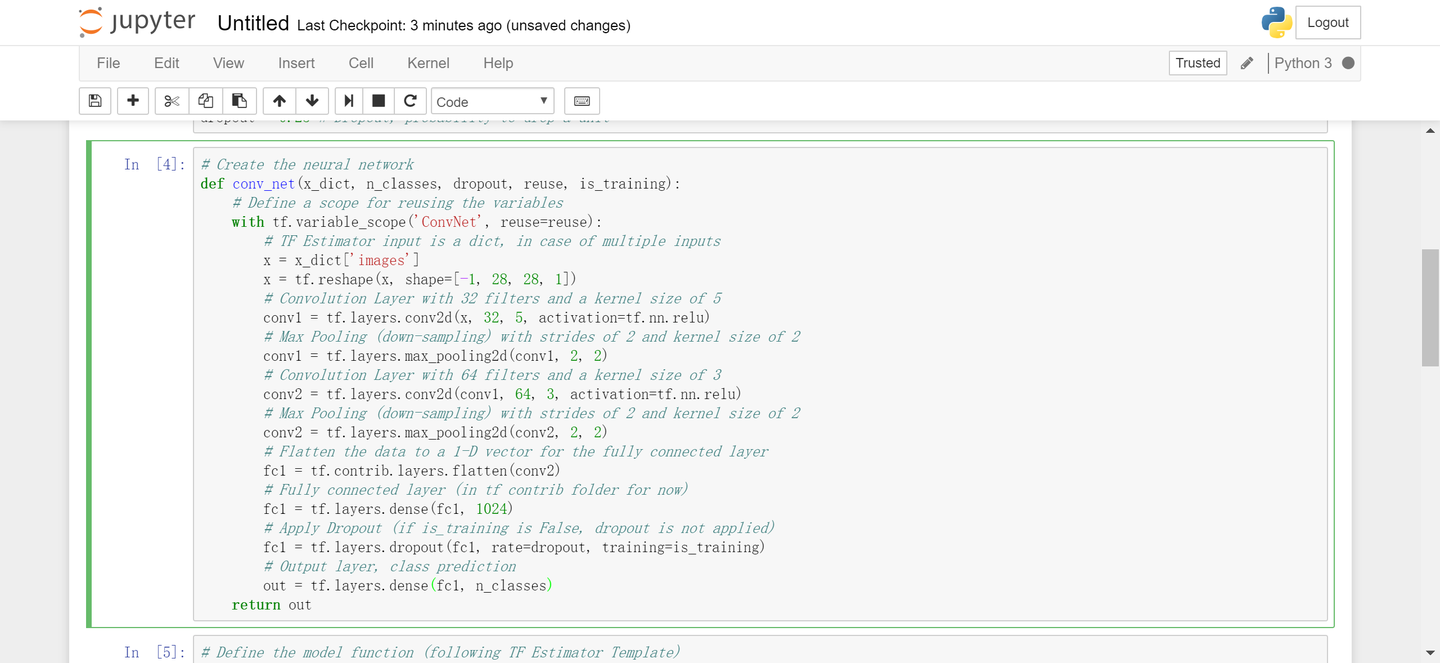Interrupt the kernel with the stop icon
The height and width of the screenshot is (663, 1440).
pos(378,101)
